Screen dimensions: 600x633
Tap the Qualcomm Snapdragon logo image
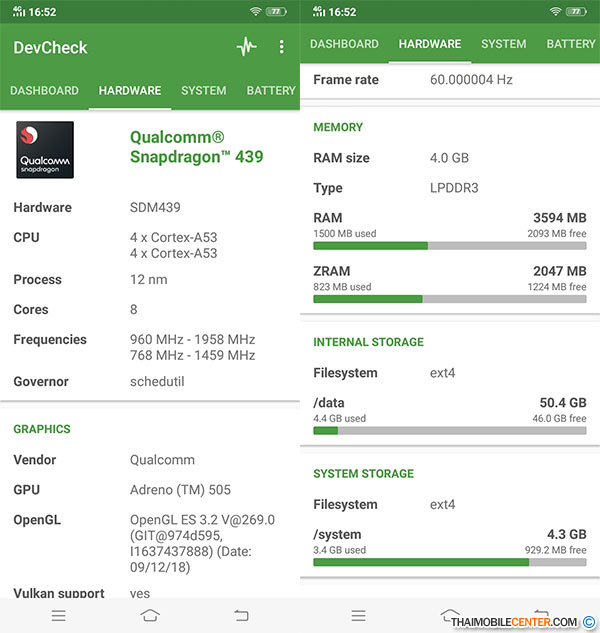pyautogui.click(x=45, y=150)
